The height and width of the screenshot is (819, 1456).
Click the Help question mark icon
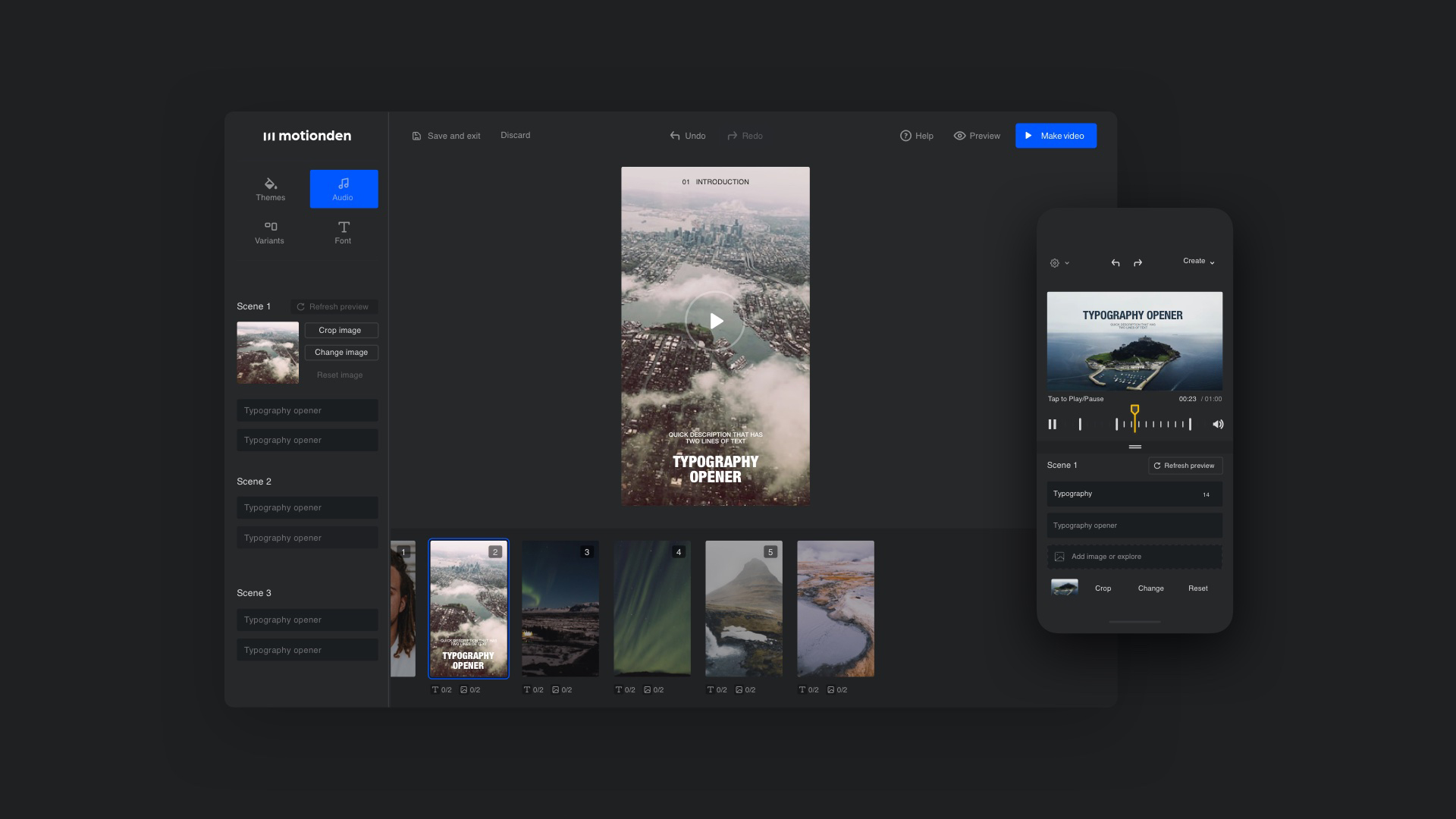(905, 136)
